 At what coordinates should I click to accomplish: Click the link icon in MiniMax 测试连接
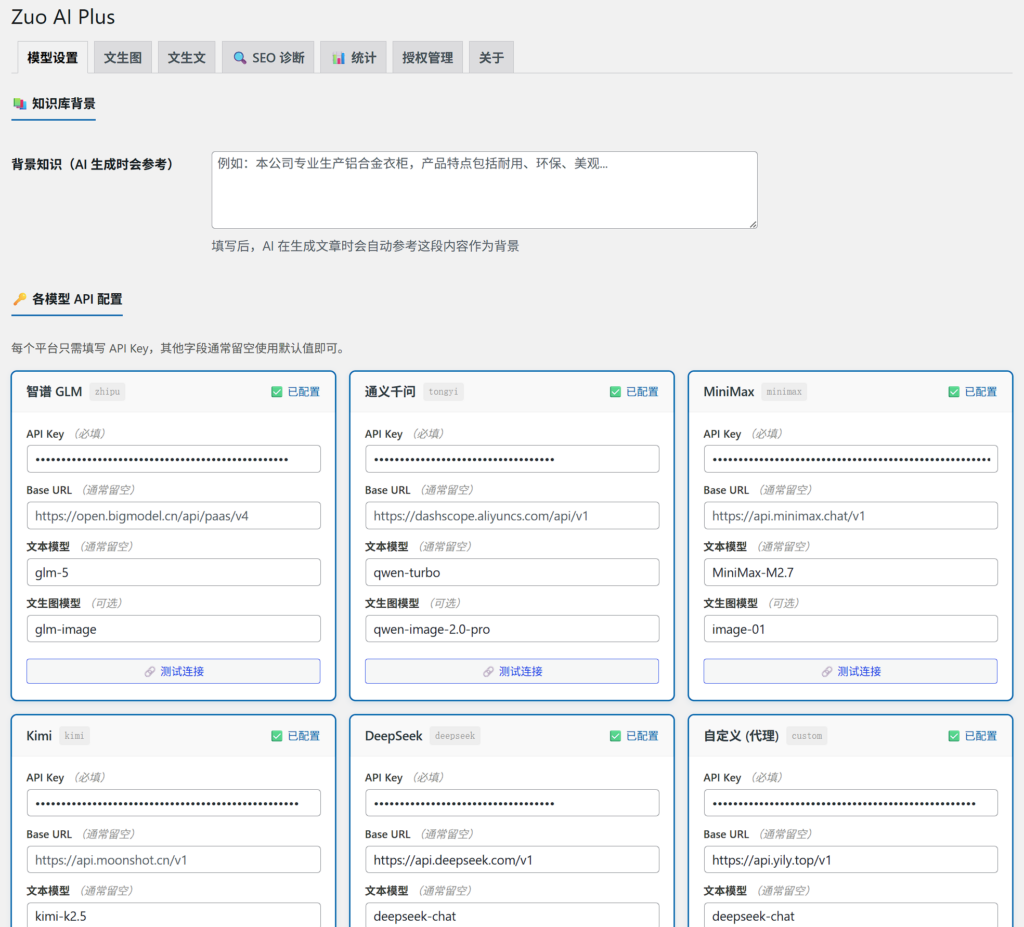tap(827, 672)
